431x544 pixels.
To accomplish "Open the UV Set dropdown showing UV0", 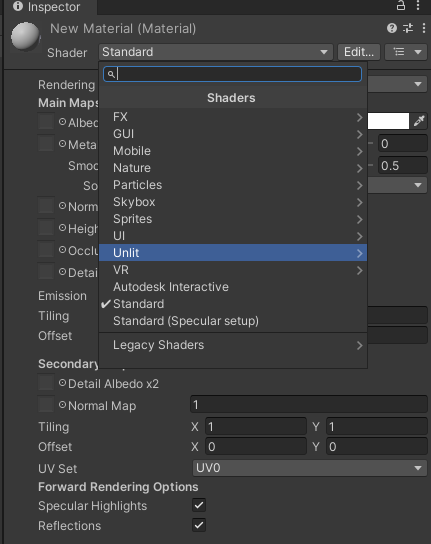I will click(x=310, y=468).
